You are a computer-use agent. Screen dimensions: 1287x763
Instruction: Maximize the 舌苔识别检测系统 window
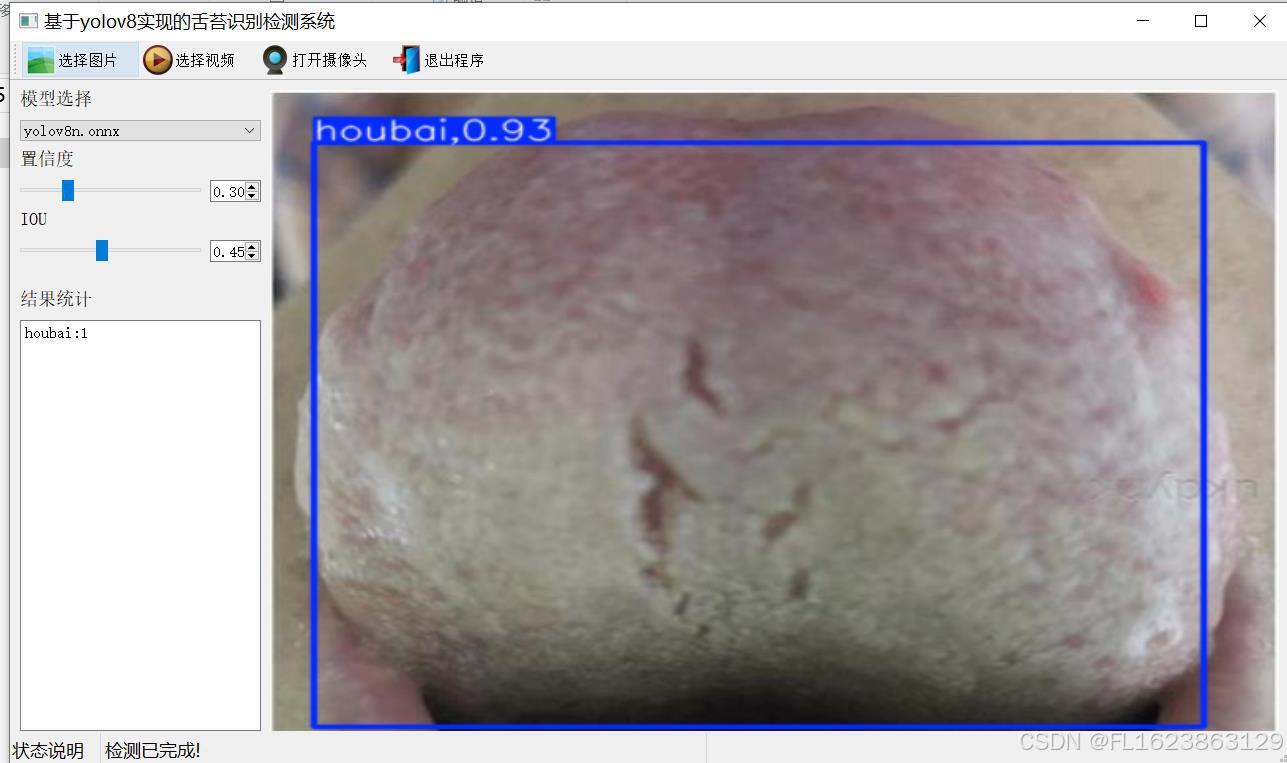click(1201, 21)
